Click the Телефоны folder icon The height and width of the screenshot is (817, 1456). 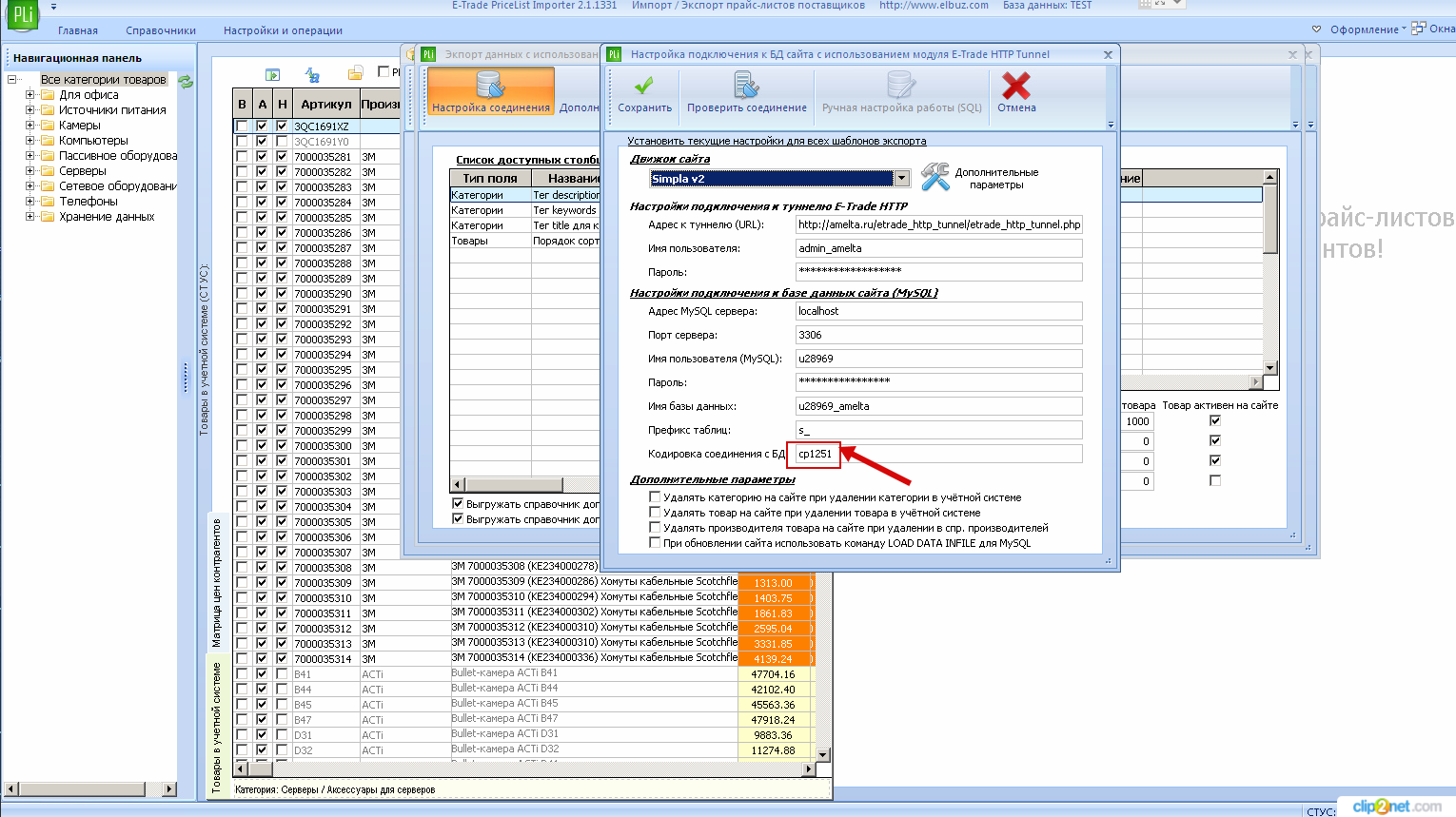click(47, 202)
